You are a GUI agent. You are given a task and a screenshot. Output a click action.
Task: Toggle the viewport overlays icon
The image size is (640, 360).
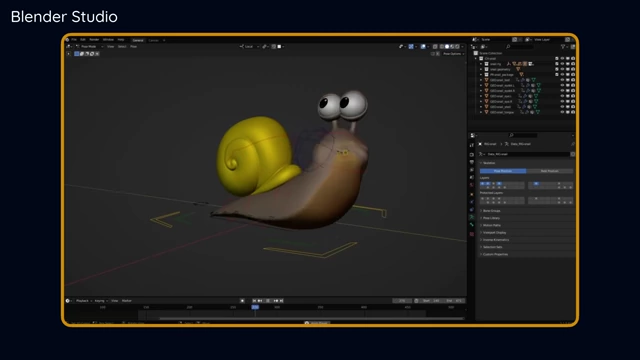pyautogui.click(x=423, y=47)
